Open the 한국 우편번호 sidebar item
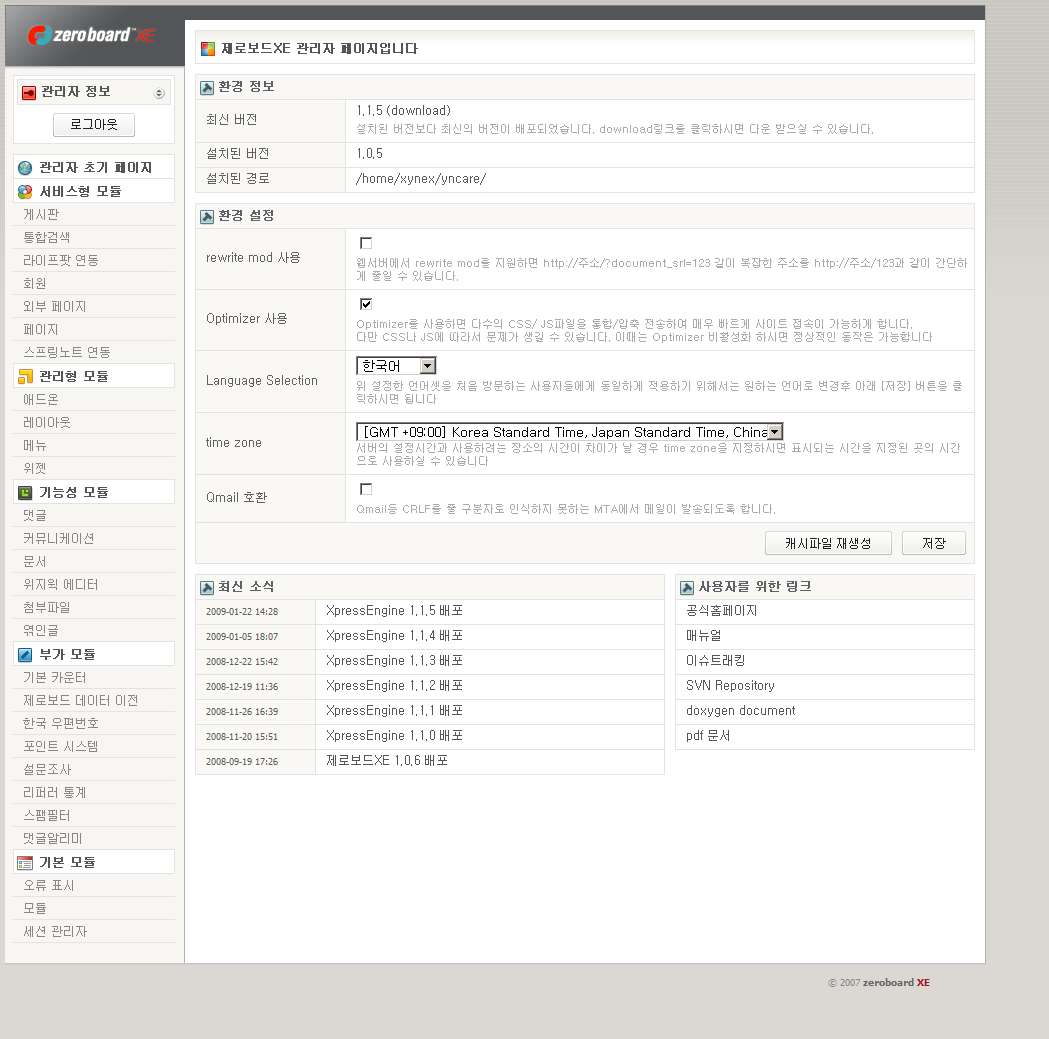The width and height of the screenshot is (1049, 1039). pos(61,724)
